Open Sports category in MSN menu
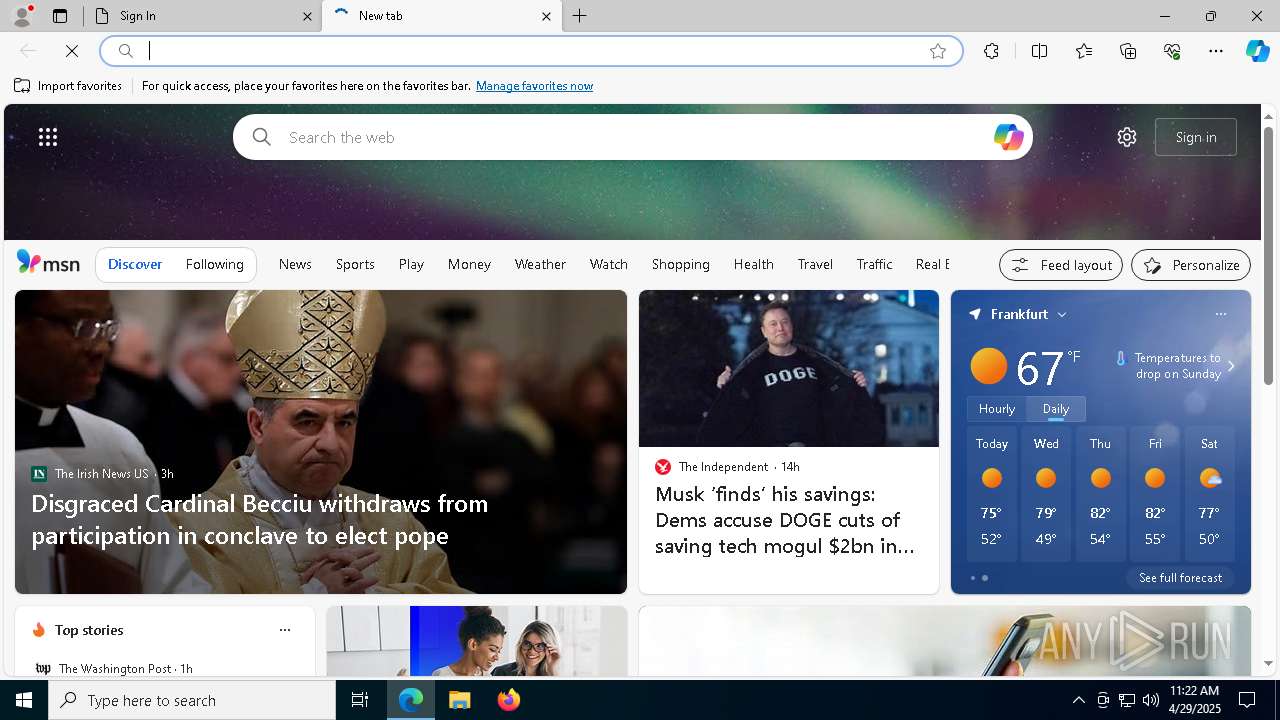 pyautogui.click(x=355, y=264)
